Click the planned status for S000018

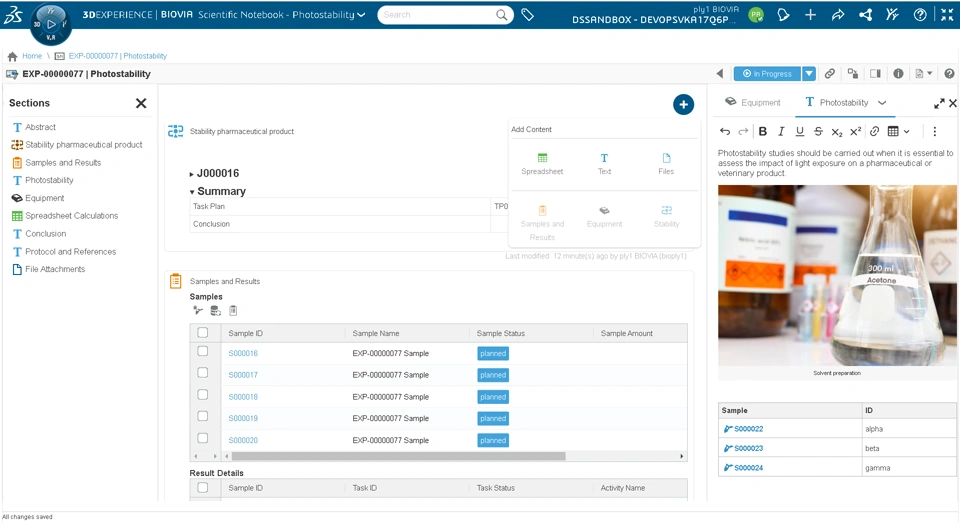(x=493, y=397)
